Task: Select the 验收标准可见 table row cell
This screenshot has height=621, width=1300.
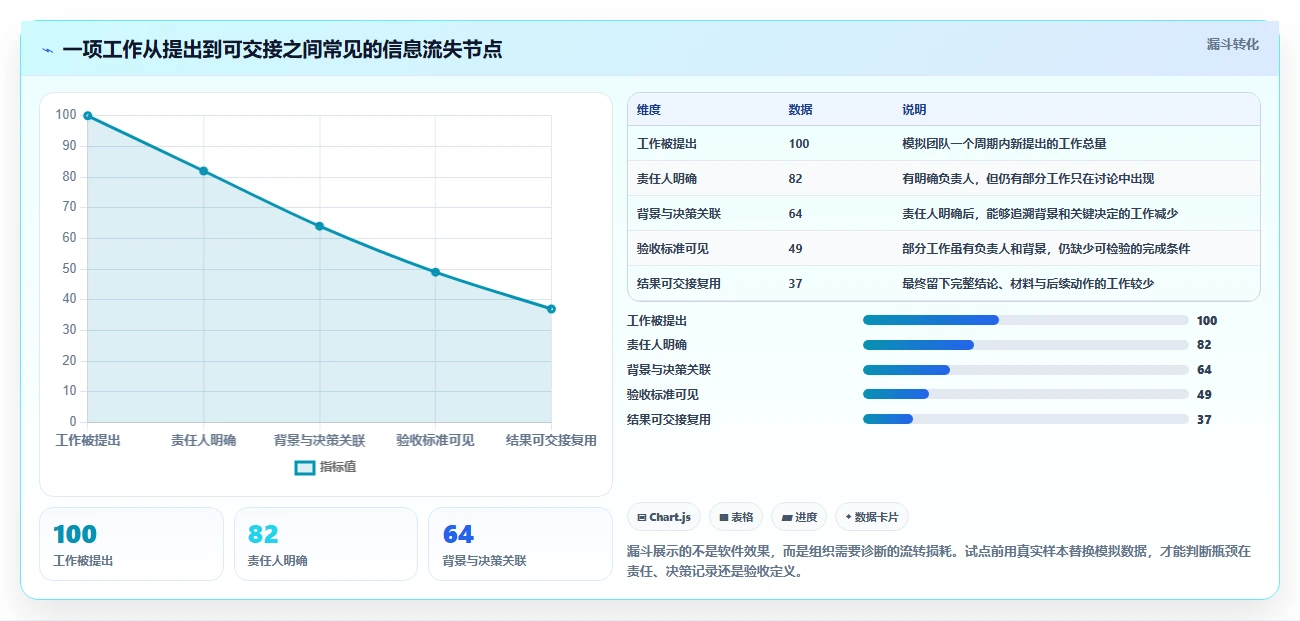Action: click(673, 249)
